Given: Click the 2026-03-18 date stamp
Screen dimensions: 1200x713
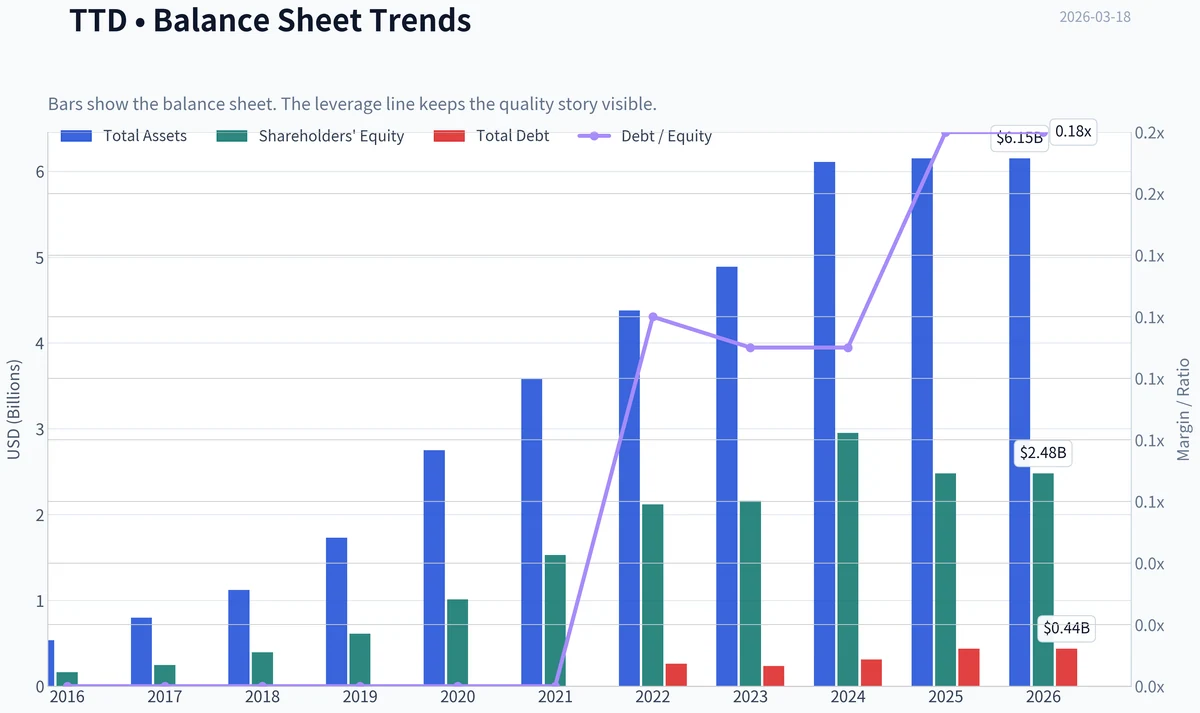Looking at the screenshot, I should [x=1094, y=17].
